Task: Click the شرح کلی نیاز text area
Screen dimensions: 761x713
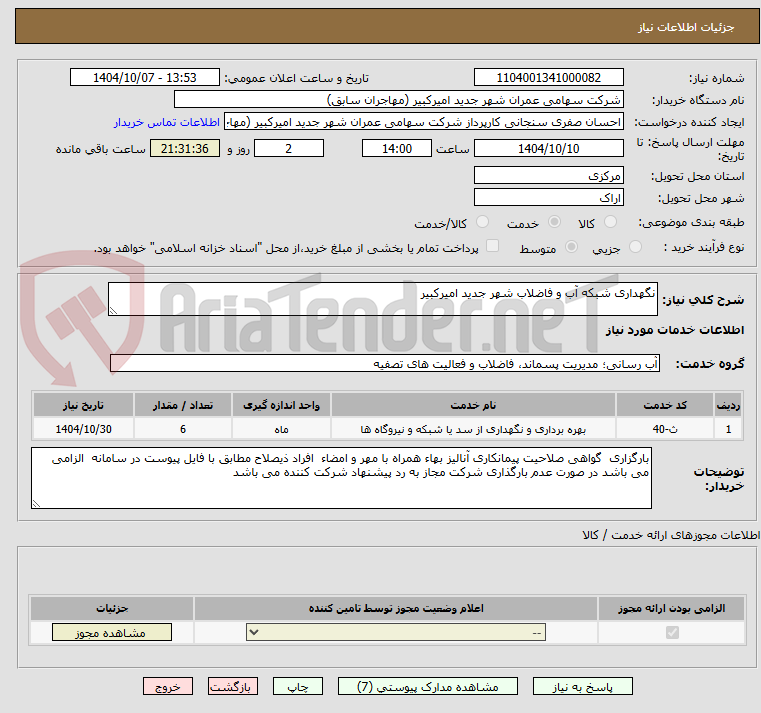Action: (383, 299)
